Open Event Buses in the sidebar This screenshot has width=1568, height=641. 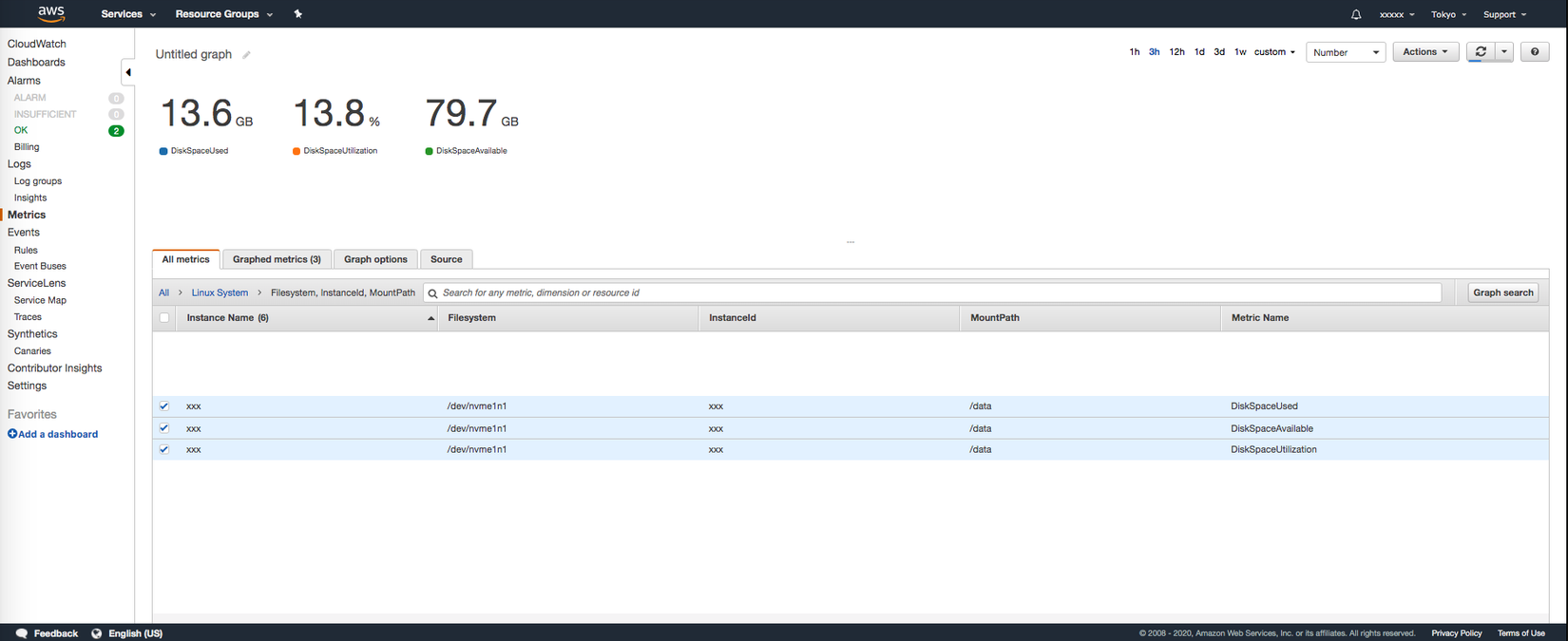(40, 267)
